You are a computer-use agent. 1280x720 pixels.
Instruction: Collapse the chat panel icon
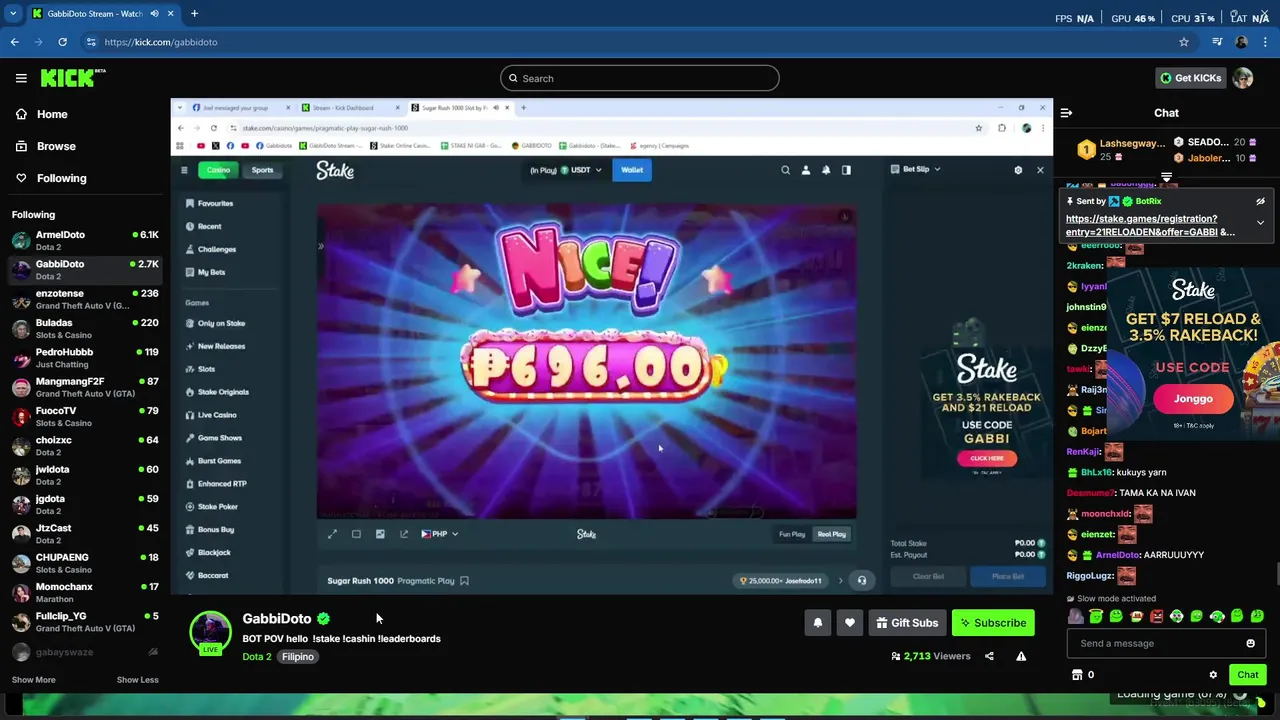coord(1066,113)
